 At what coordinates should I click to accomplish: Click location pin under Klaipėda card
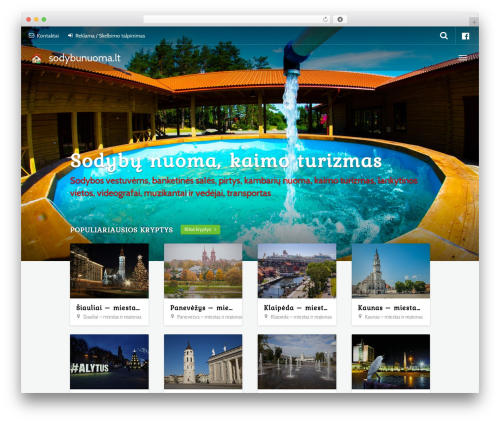(266, 316)
